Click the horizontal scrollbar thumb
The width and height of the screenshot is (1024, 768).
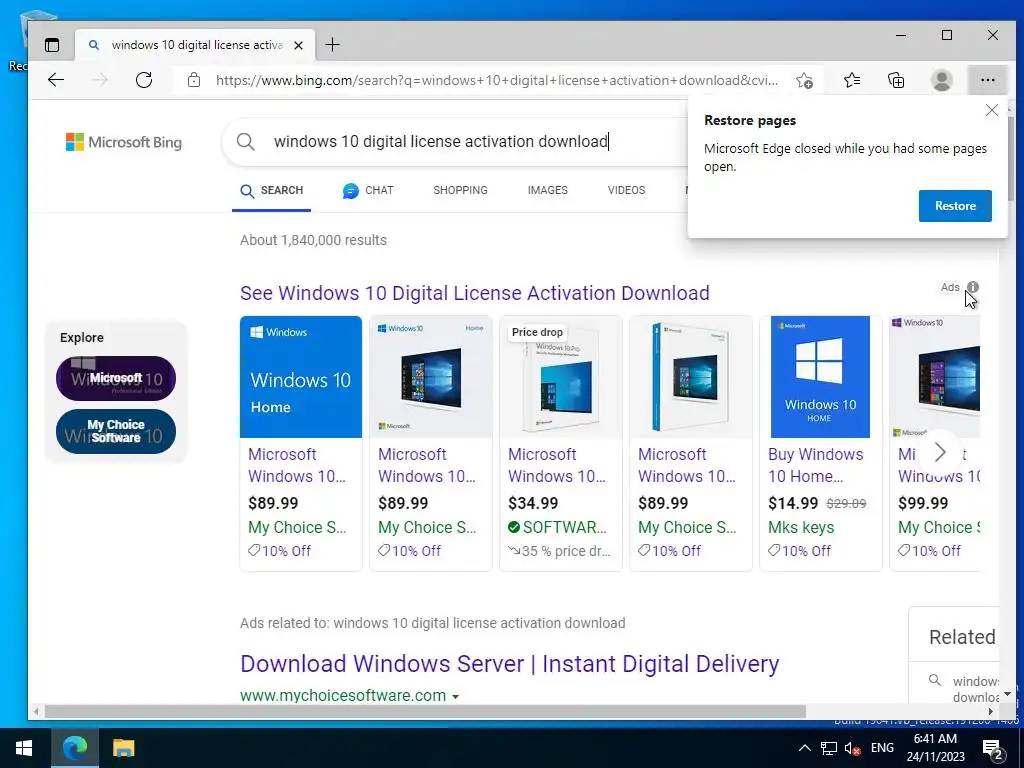pos(424,711)
